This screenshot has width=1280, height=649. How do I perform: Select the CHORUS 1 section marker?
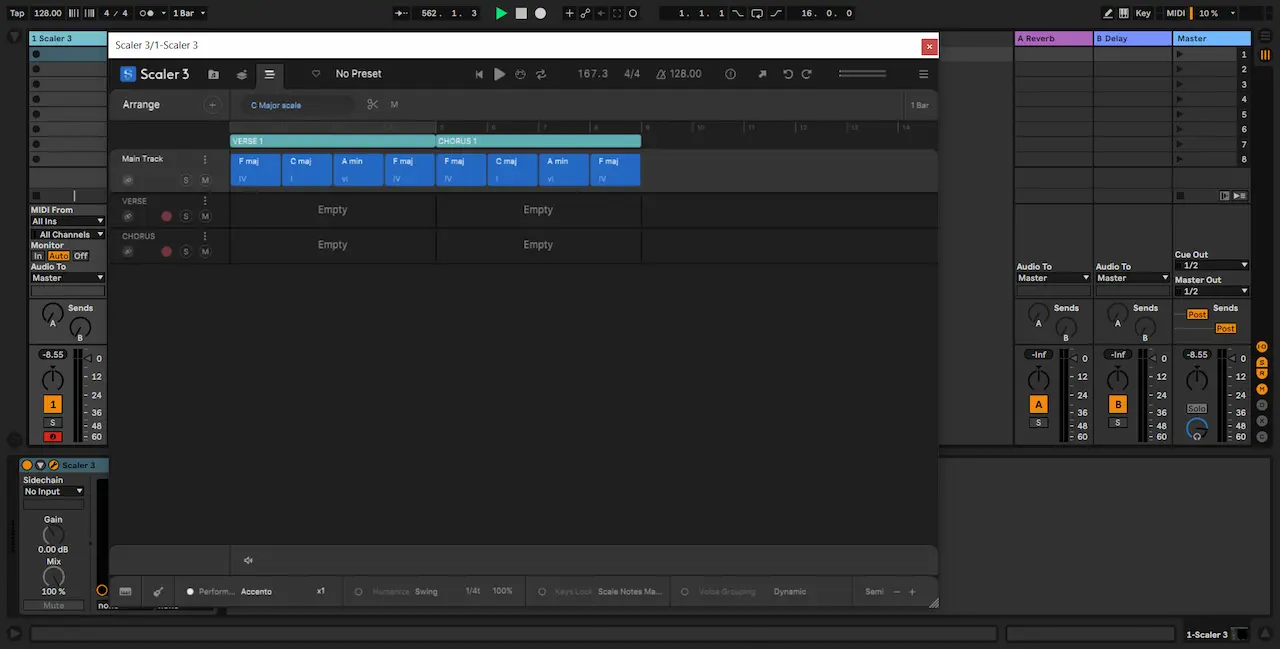point(538,141)
